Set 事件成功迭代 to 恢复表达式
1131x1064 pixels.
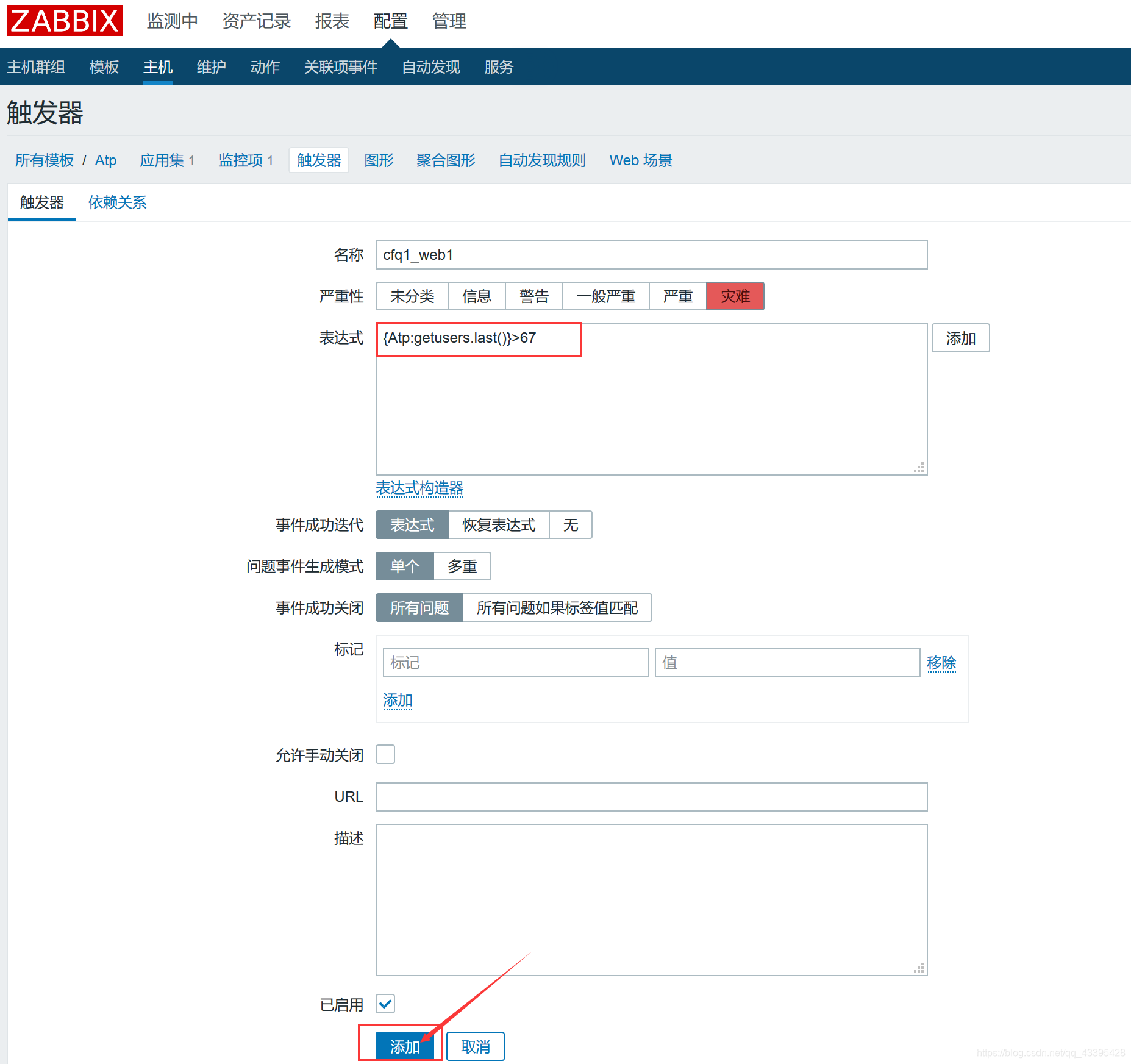499,525
